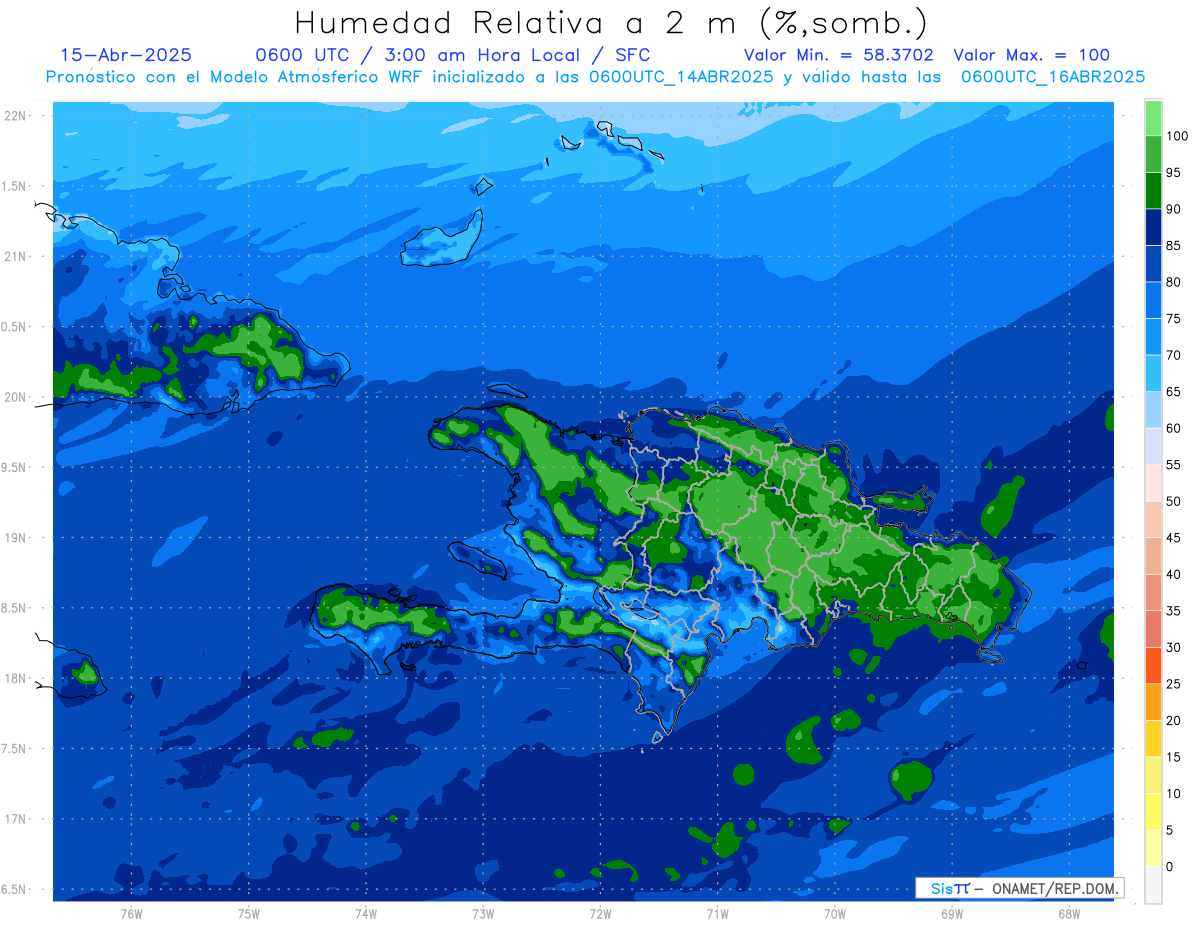Viewport: 1200px width, 927px height.
Task: Click the "1.5N" latitude label
Action: (14, 186)
